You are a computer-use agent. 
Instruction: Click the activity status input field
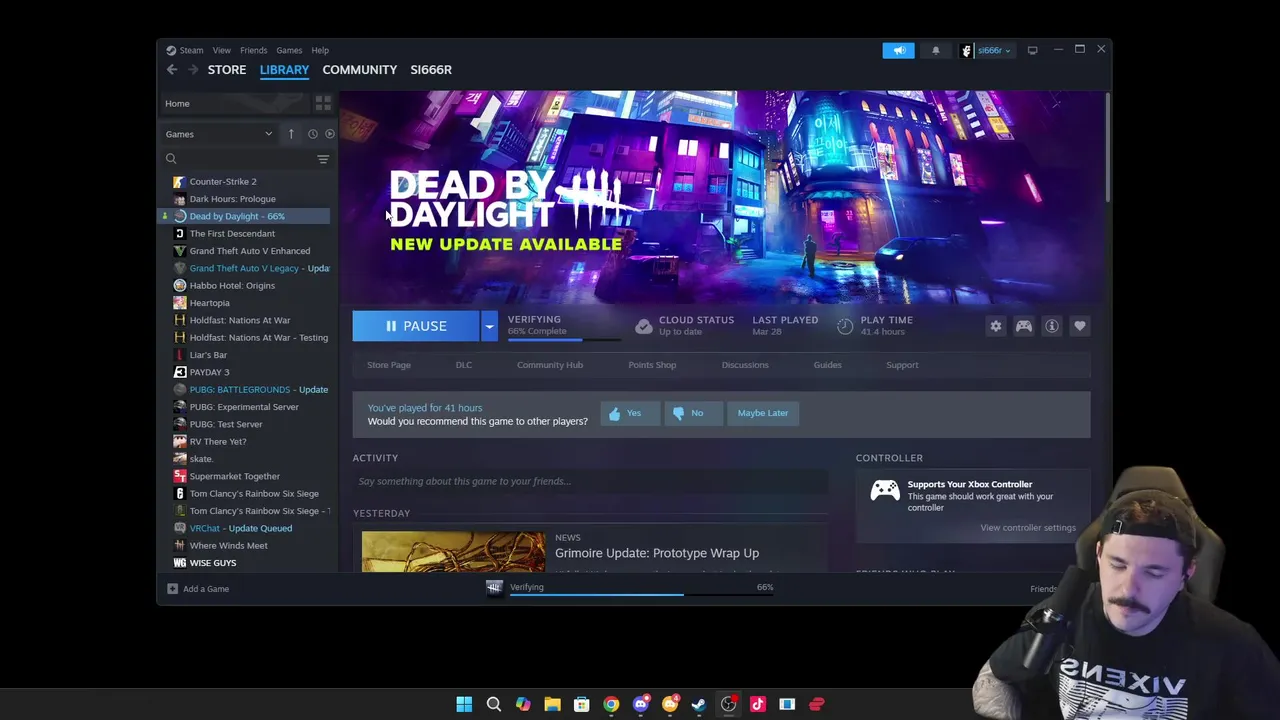[x=590, y=481]
